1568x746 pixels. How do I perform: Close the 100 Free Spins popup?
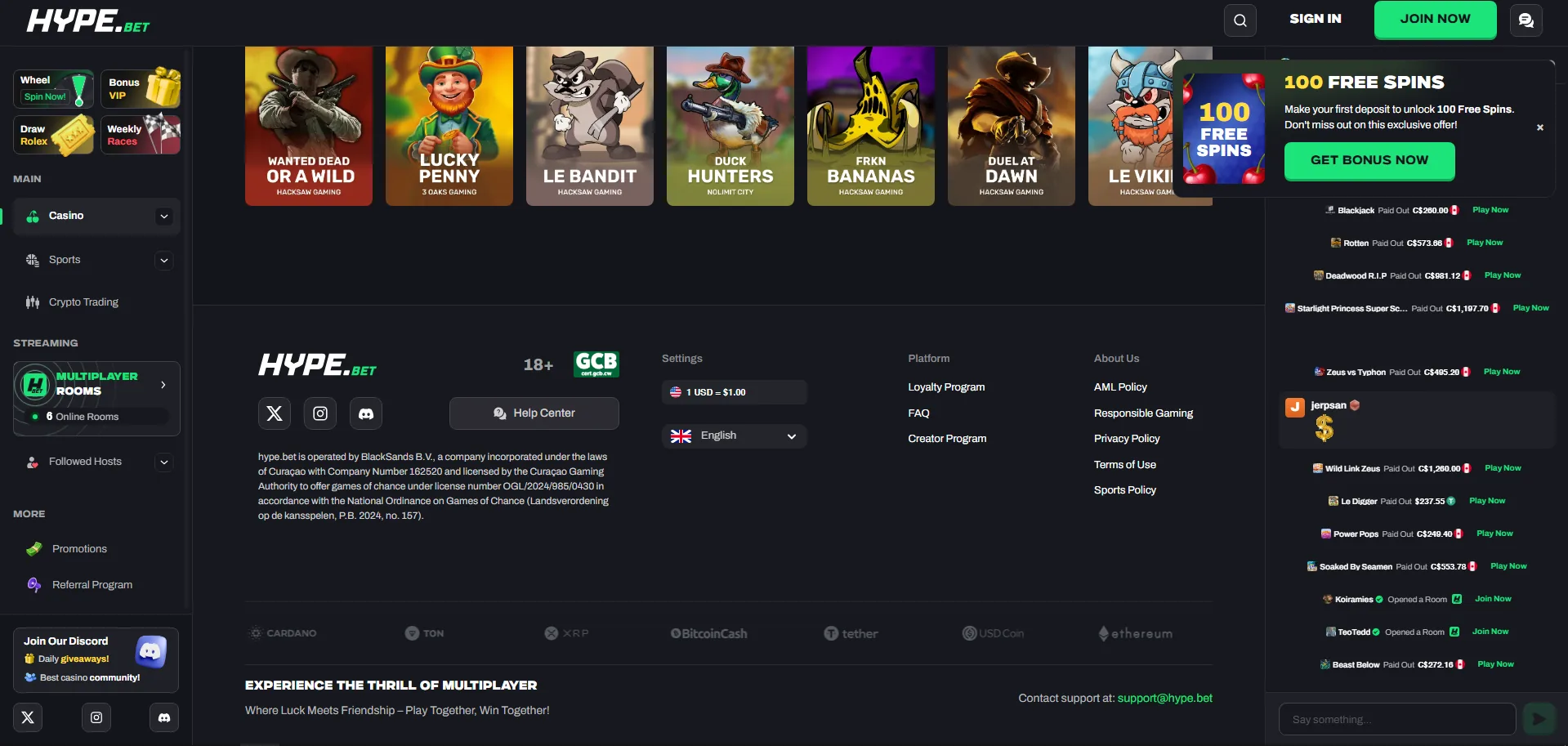coord(1540,127)
